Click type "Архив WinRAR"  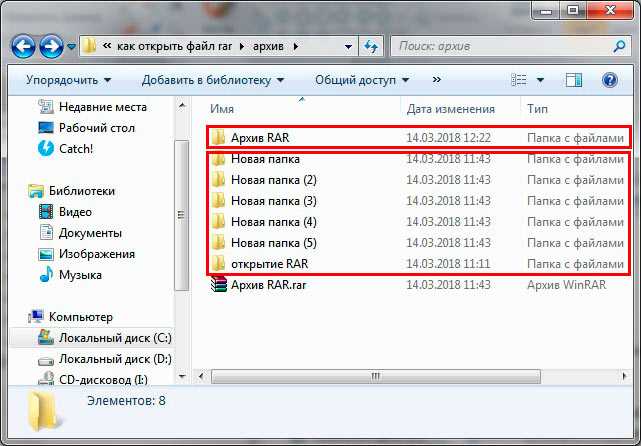567,285
